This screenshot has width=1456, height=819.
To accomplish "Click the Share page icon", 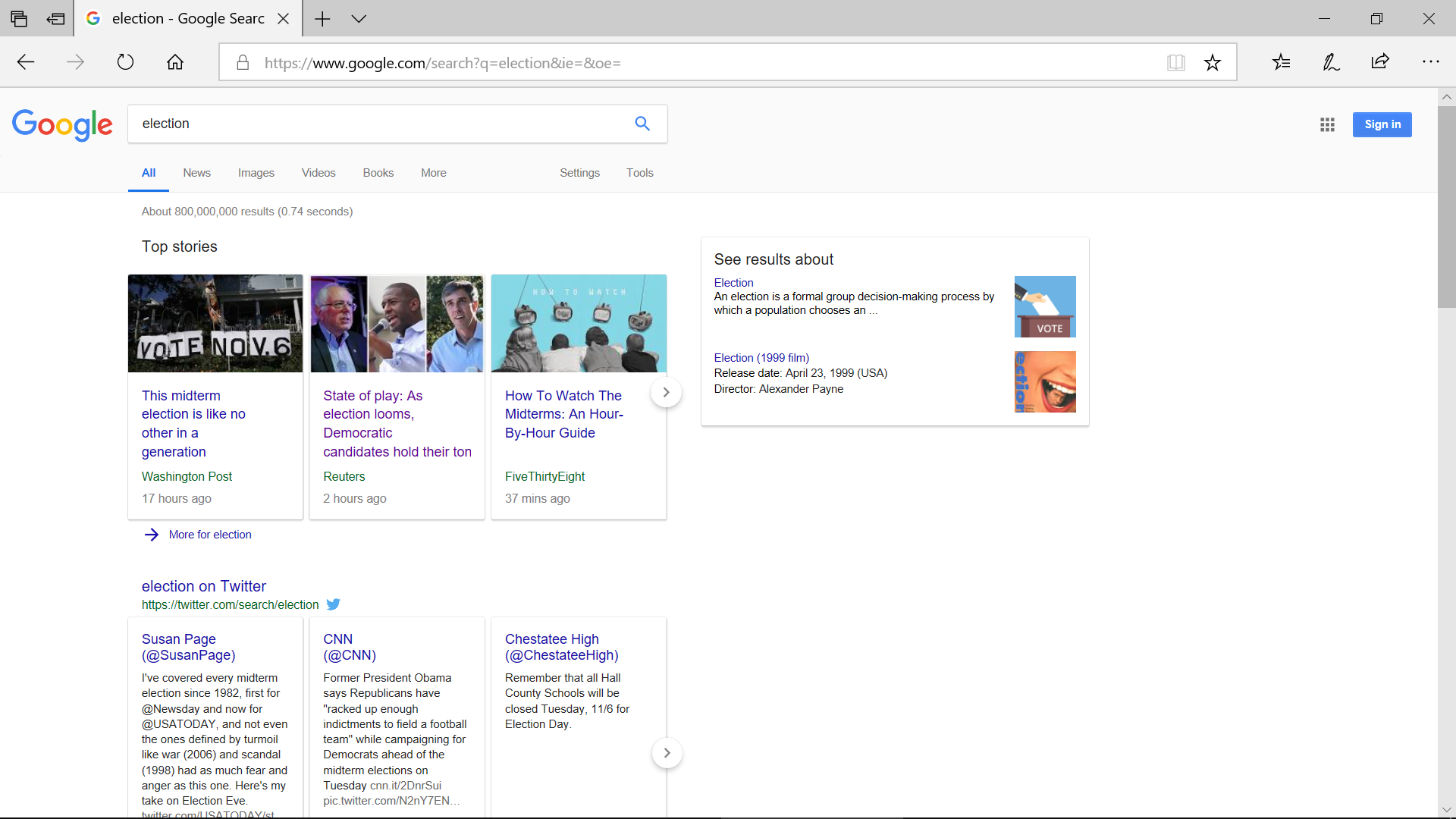I will [1380, 62].
